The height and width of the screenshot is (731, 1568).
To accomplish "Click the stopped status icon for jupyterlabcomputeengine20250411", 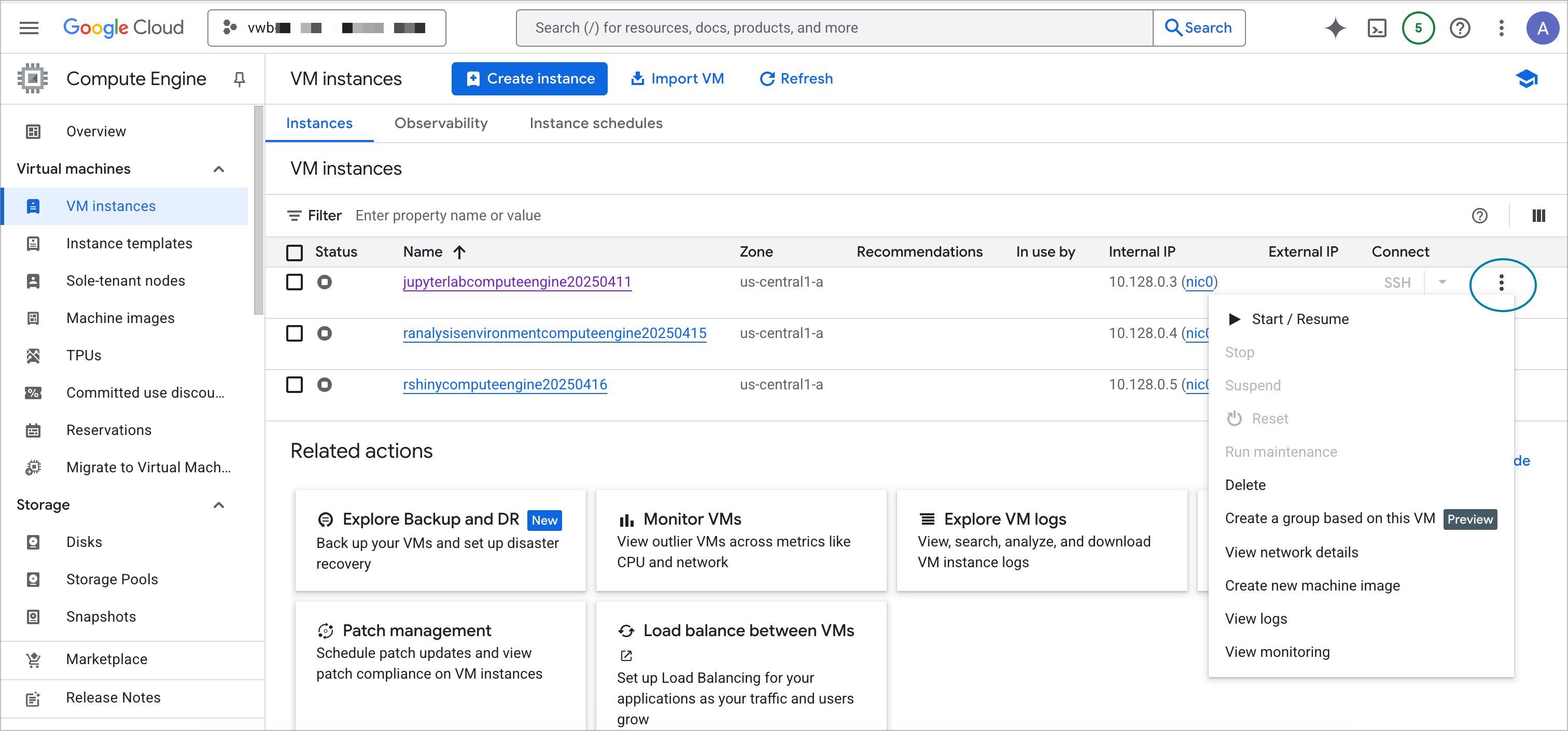I will coord(325,282).
